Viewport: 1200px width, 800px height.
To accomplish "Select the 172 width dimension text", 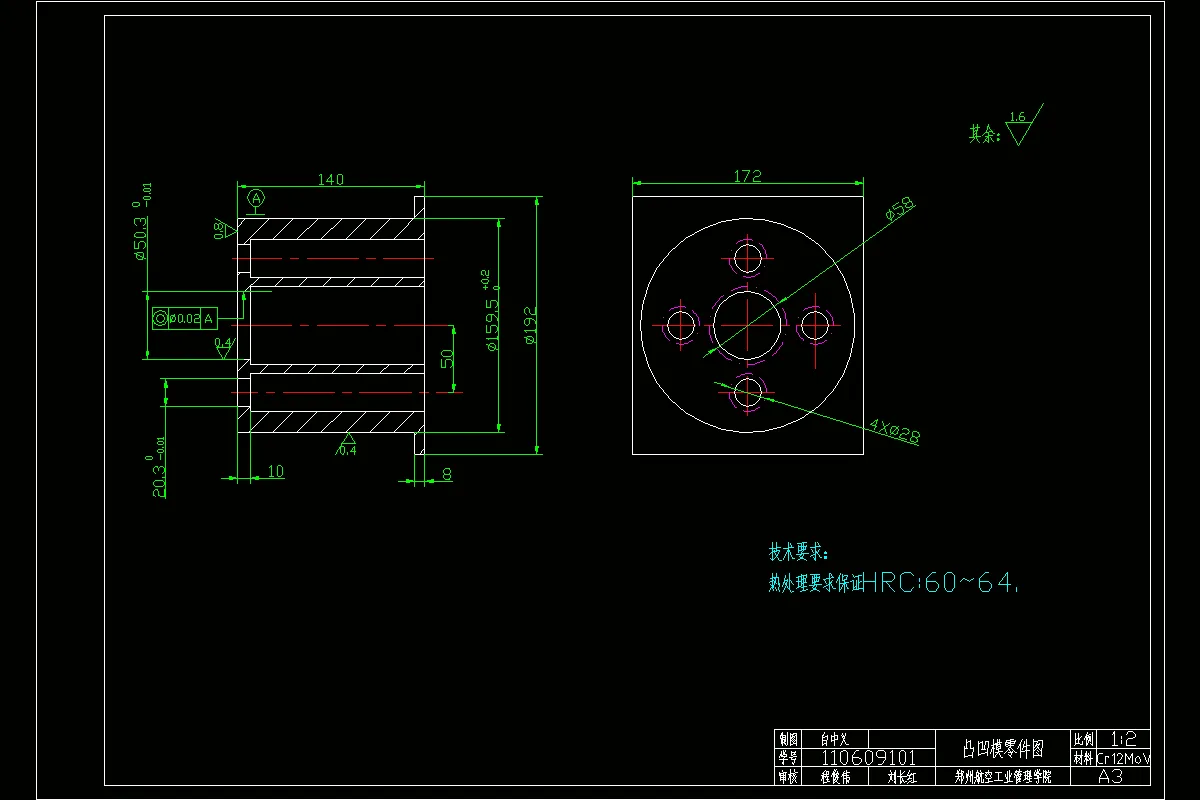I will point(747,176).
